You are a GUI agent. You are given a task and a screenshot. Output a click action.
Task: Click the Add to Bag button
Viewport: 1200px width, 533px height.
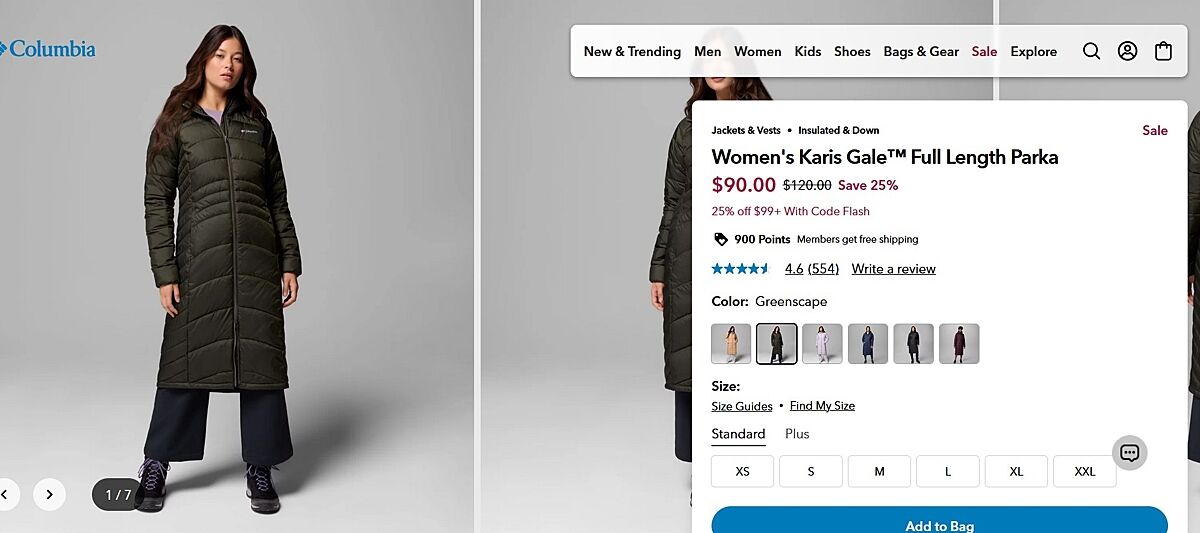[939, 522]
